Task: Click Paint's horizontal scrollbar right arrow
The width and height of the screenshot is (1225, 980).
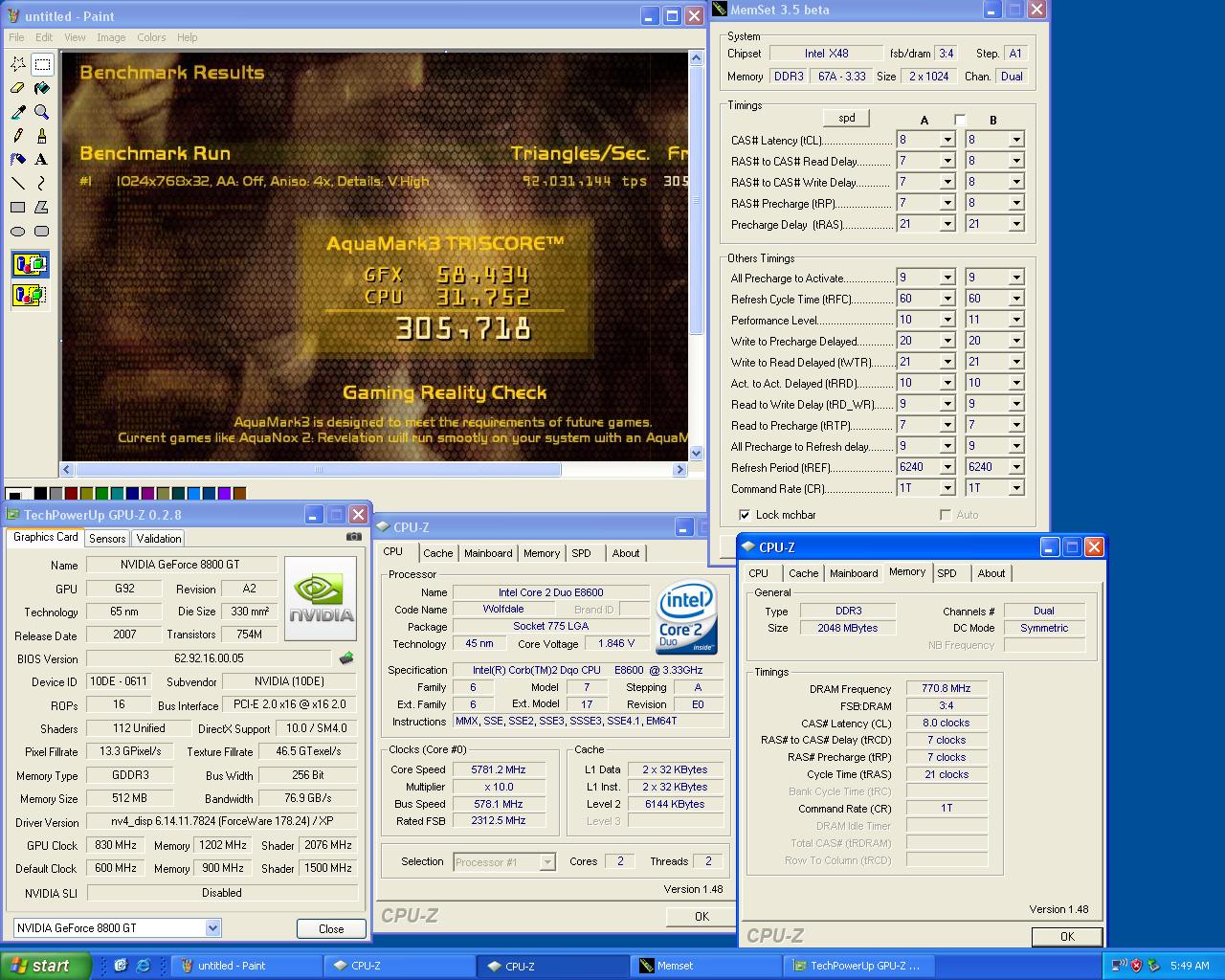Action: pos(679,470)
